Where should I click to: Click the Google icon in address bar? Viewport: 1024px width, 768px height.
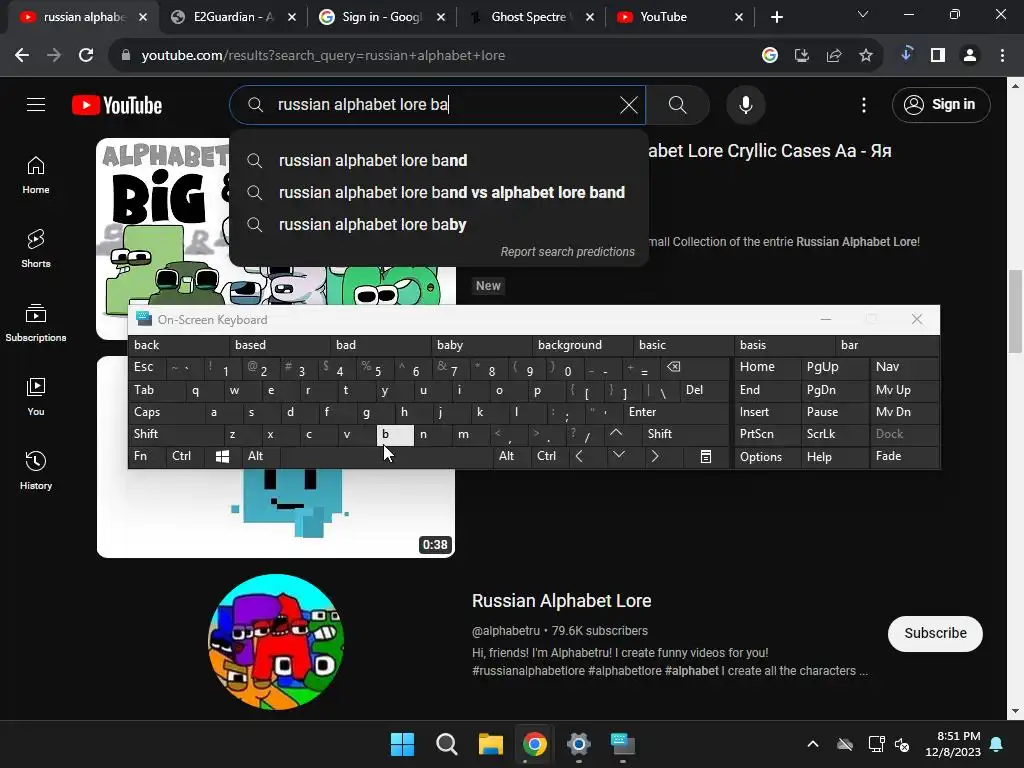(770, 56)
